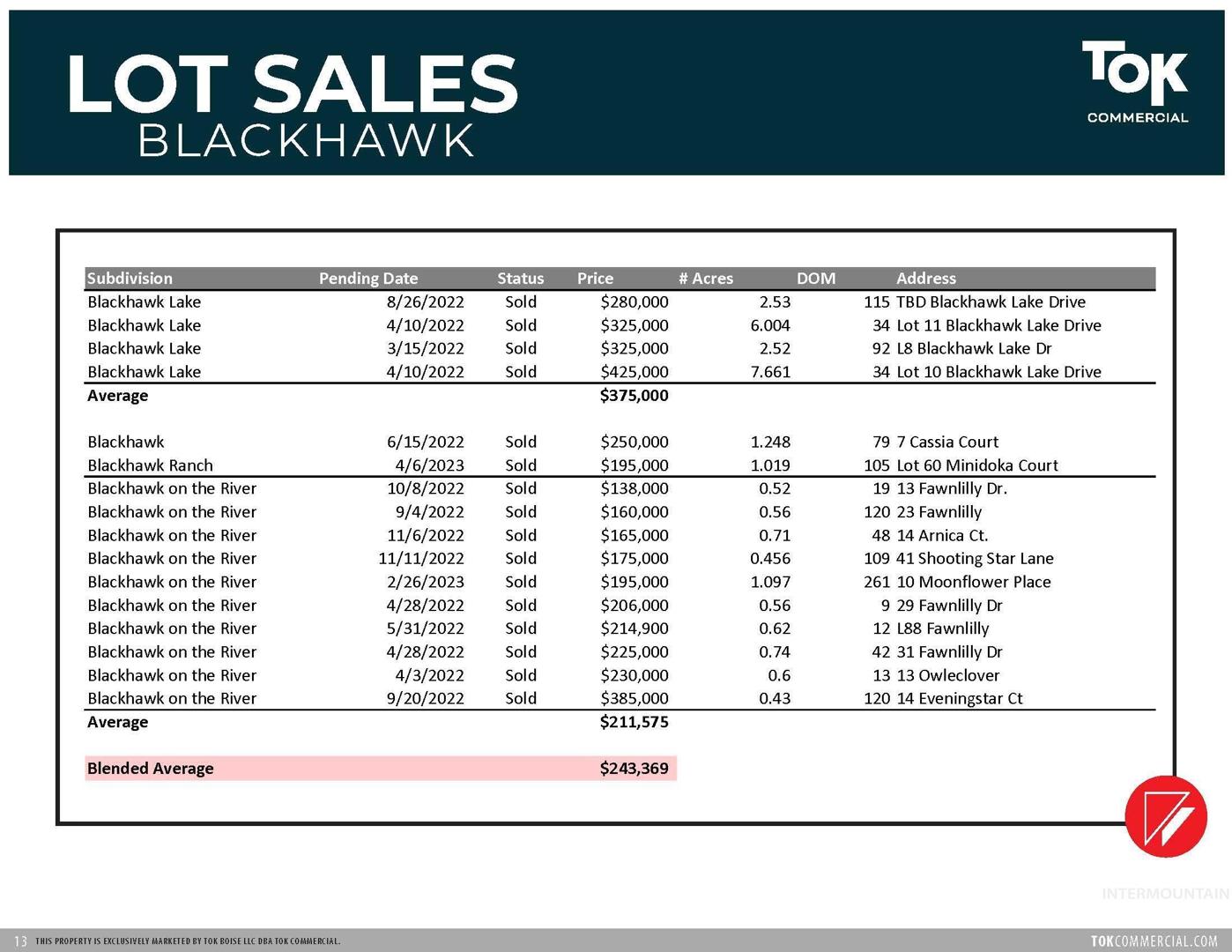Image resolution: width=1232 pixels, height=952 pixels.
Task: Click the Address column header
Action: (x=925, y=279)
